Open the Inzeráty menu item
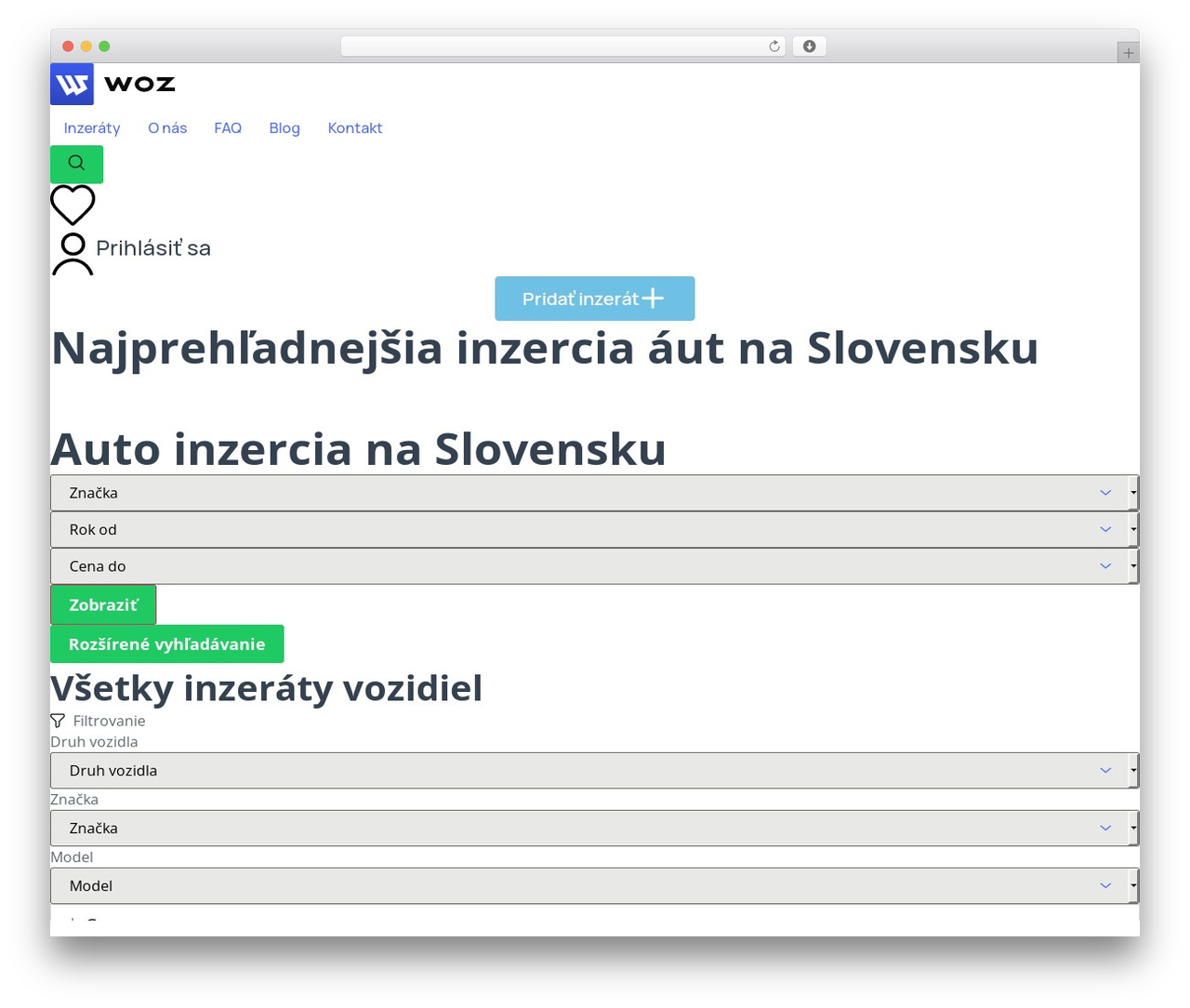Image resolution: width=1190 pixels, height=1008 pixels. (92, 128)
